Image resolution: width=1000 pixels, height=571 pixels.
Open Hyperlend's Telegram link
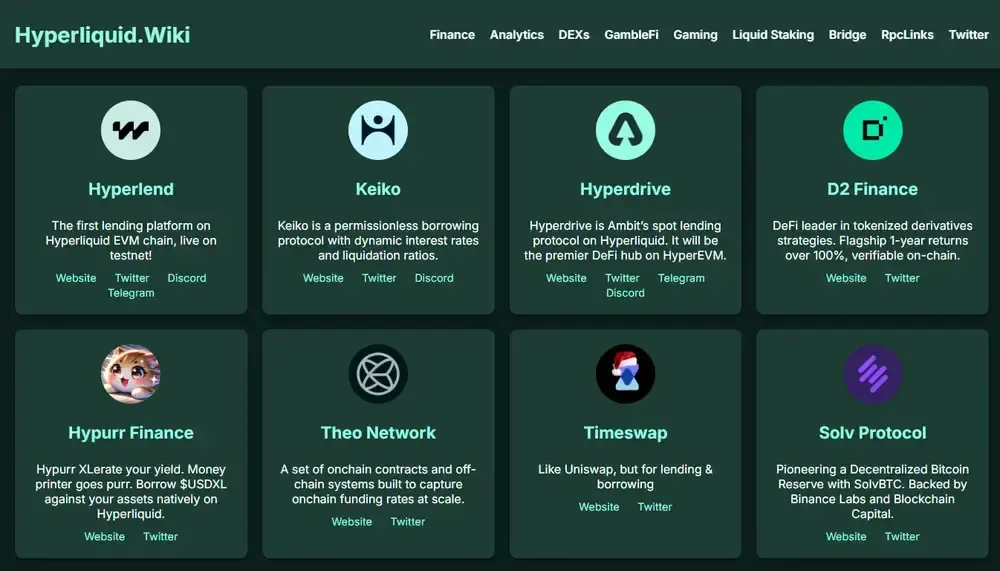[131, 293]
